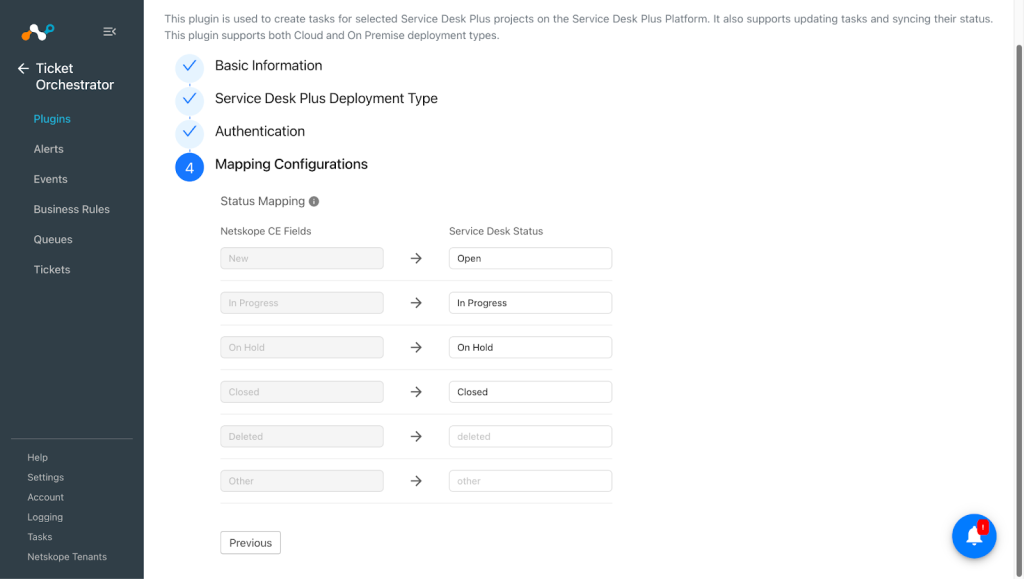This screenshot has width=1024, height=579.
Task: Click the Netskope CE Fields column header
Action: point(266,231)
